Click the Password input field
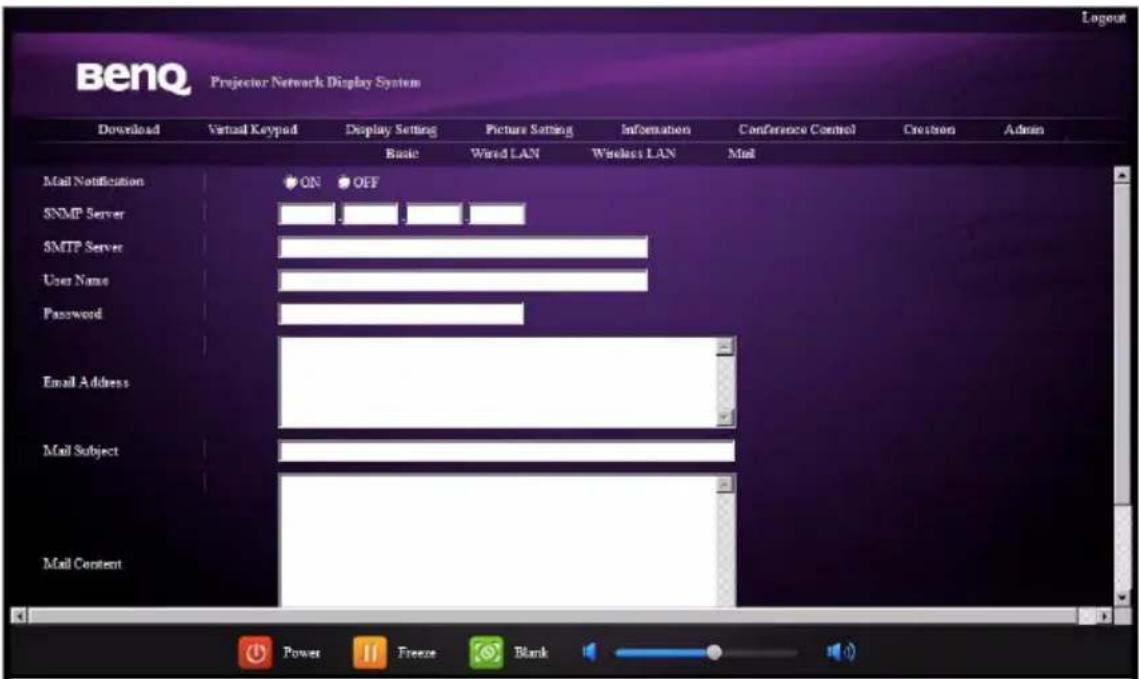The image size is (1139, 679). pos(401,314)
